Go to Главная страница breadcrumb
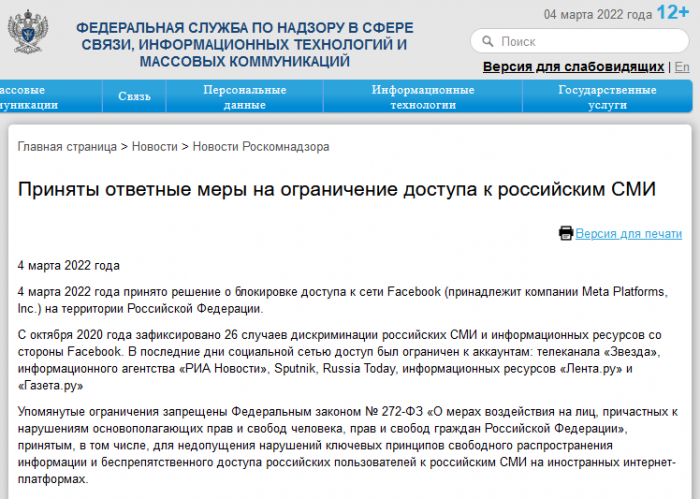Image resolution: width=700 pixels, height=499 pixels. (x=67, y=147)
